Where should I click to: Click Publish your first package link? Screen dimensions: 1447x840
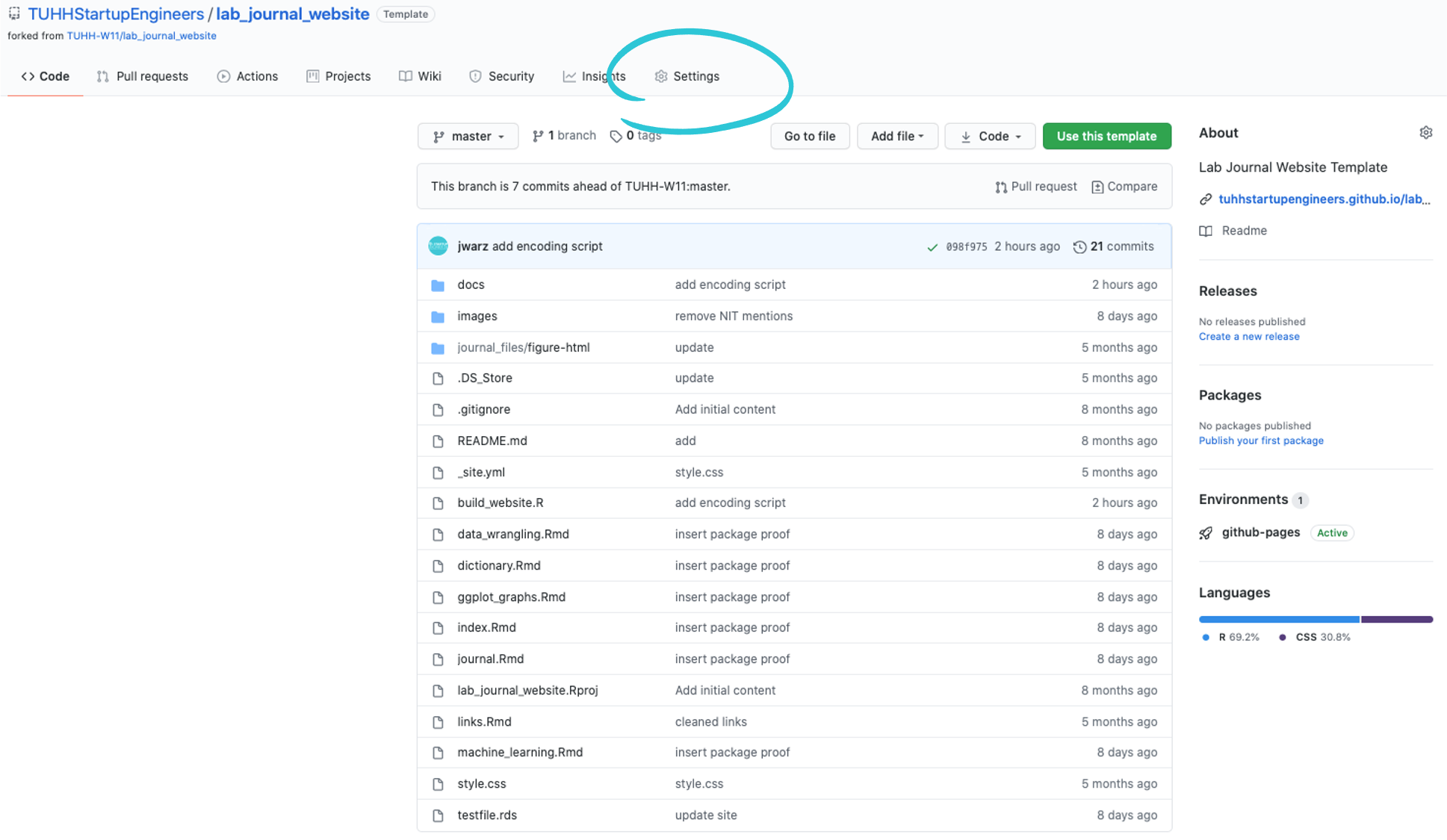tap(1261, 441)
